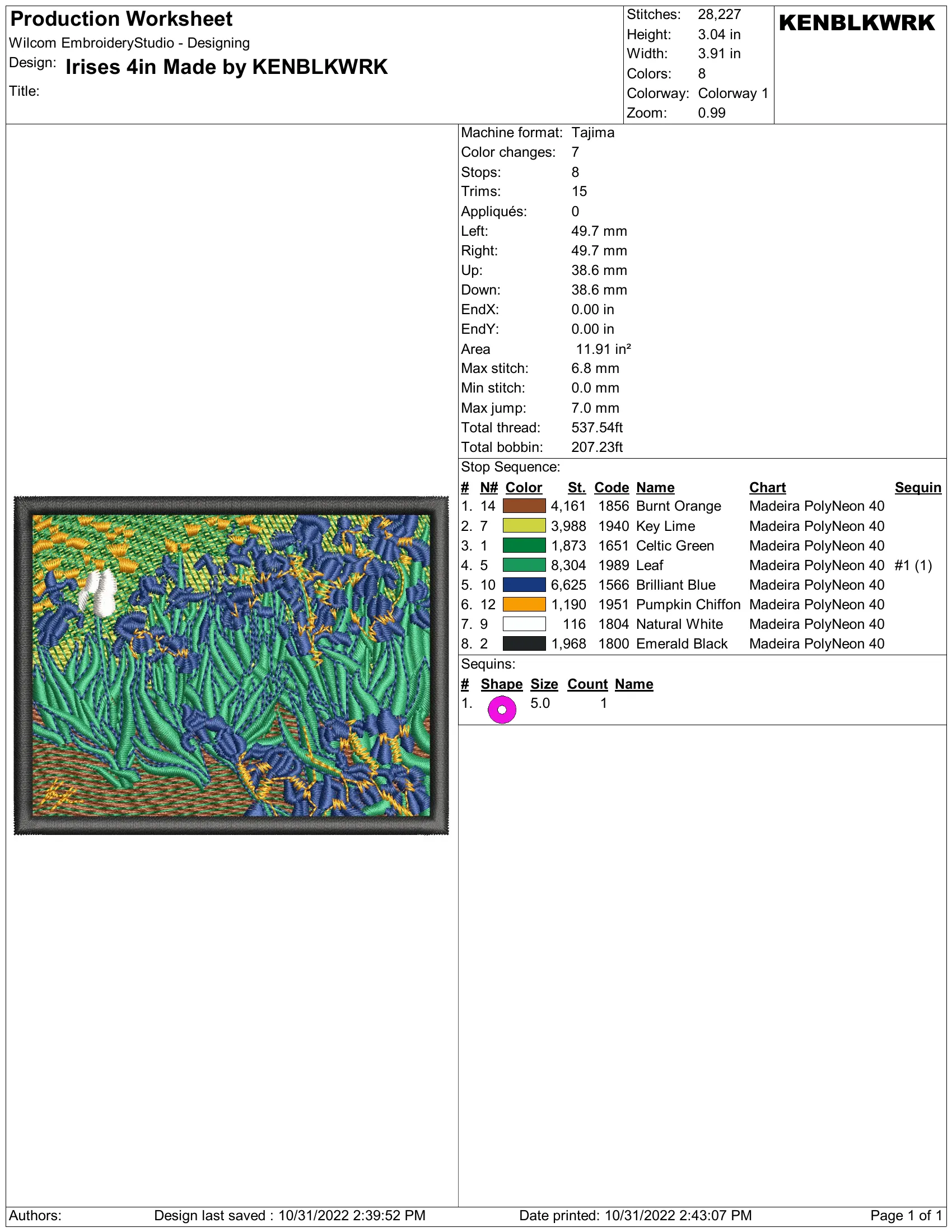The image size is (952, 1232).
Task: Click the Leaf green color swatch
Action: [524, 565]
